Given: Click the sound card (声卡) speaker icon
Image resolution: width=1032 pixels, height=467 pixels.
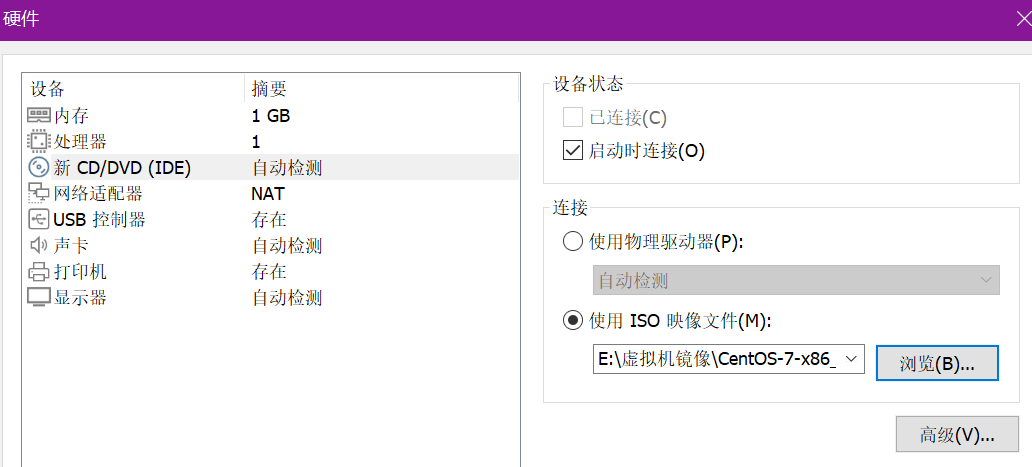Looking at the screenshot, I should pos(39,246).
